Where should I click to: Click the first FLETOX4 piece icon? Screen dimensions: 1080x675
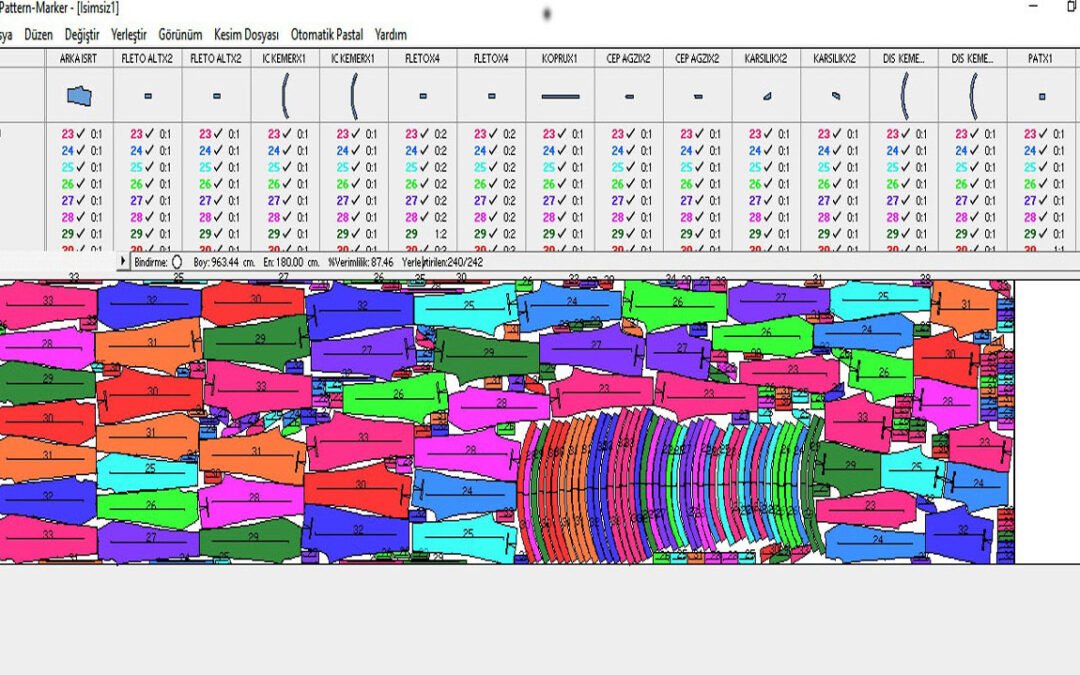pyautogui.click(x=422, y=96)
